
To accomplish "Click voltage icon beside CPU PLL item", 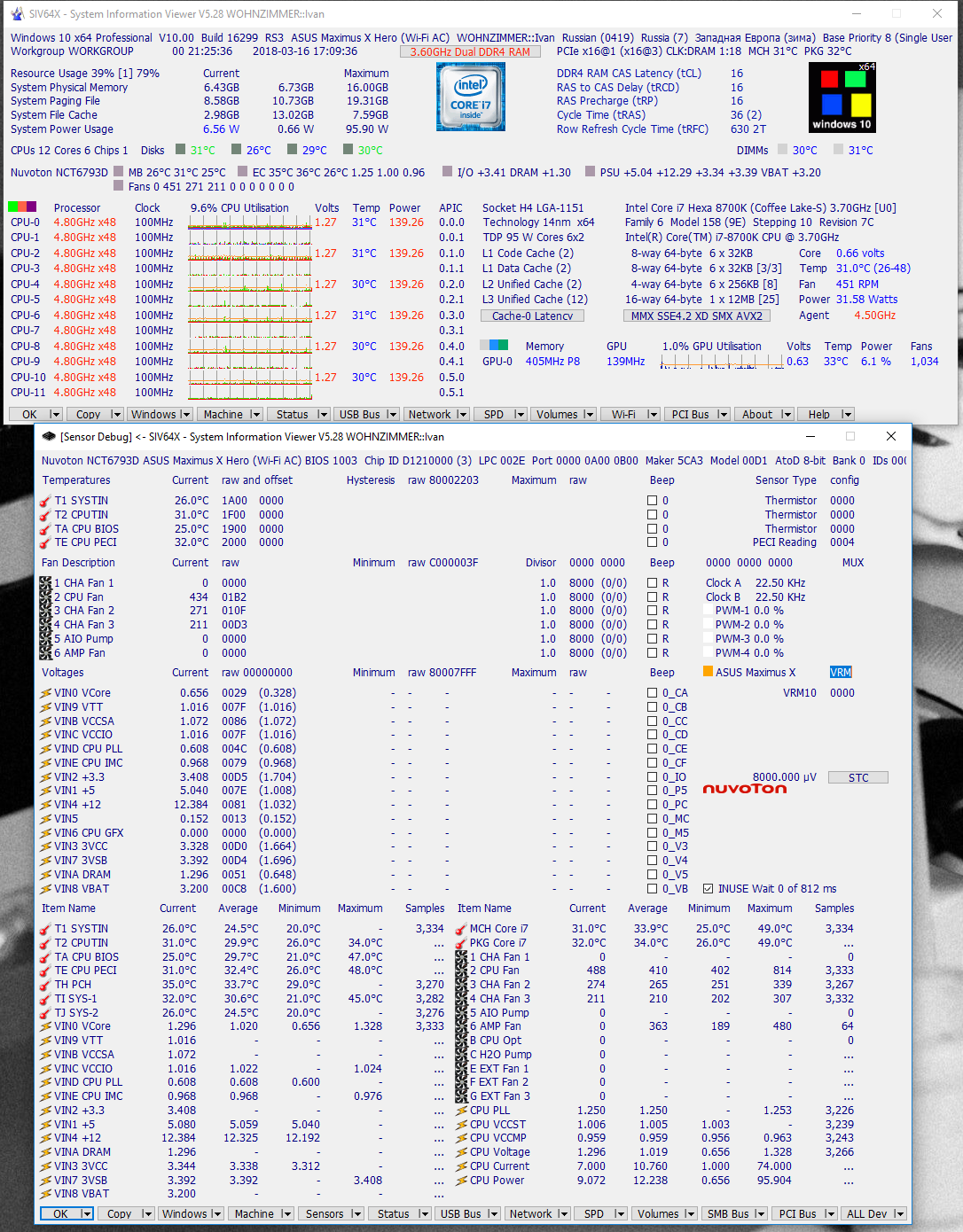I will click(x=461, y=1111).
